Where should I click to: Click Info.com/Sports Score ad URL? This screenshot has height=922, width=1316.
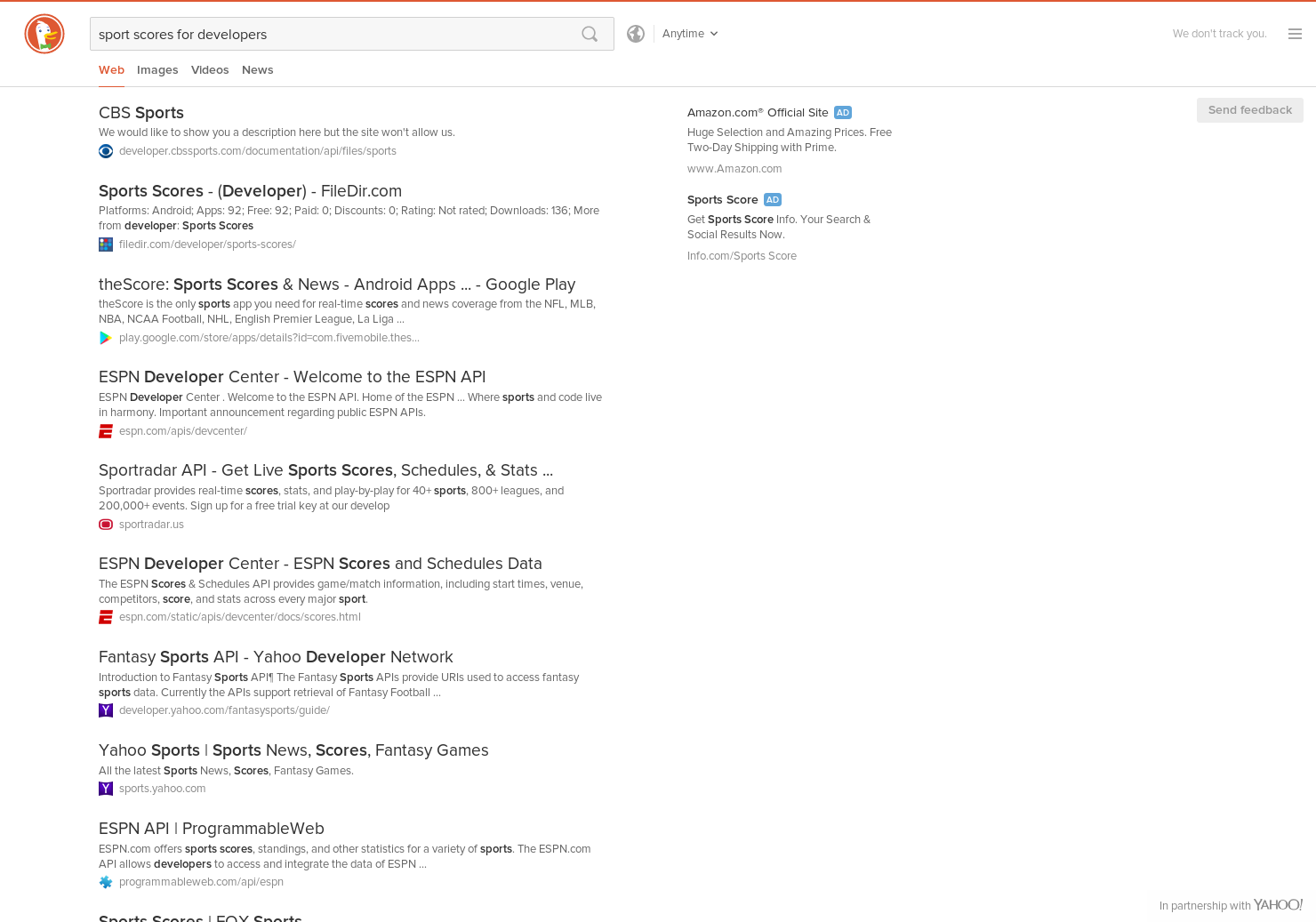pyautogui.click(x=742, y=256)
